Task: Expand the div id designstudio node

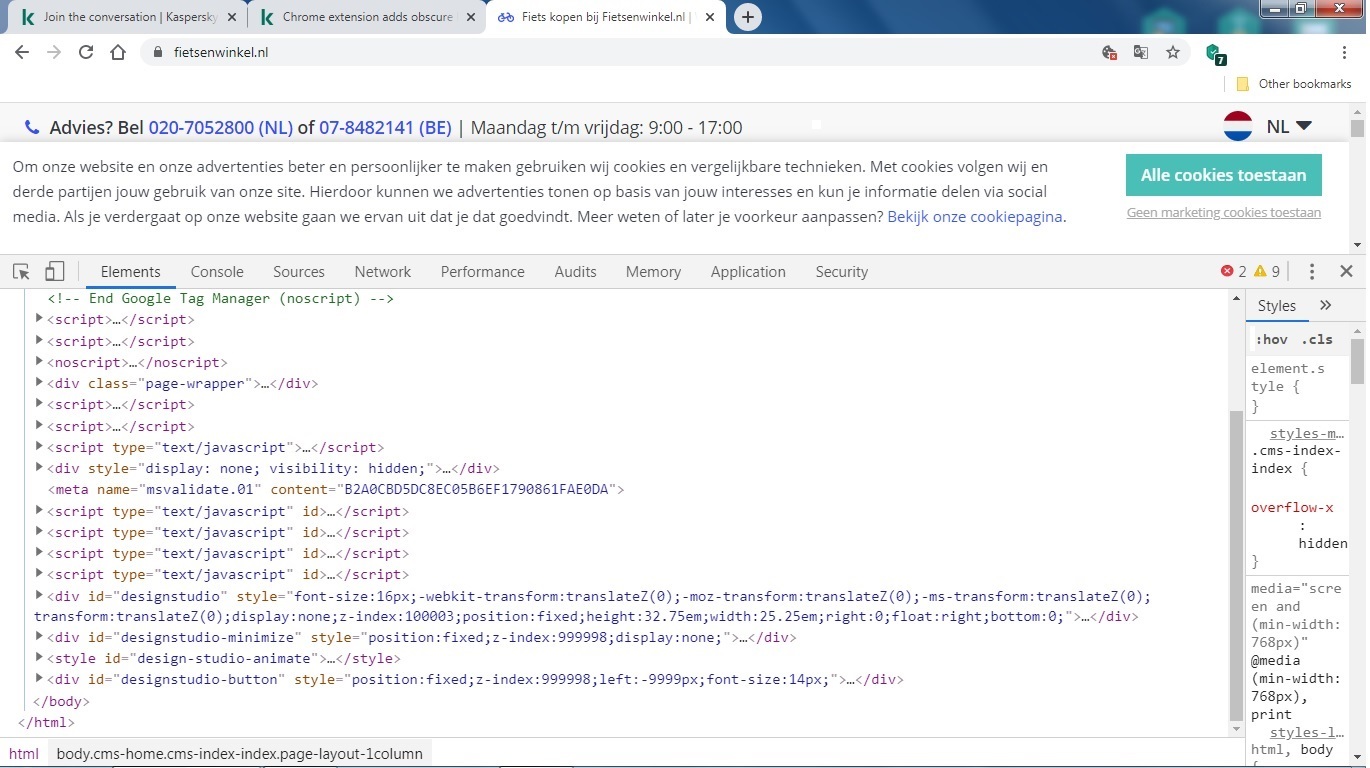Action: coord(39,596)
